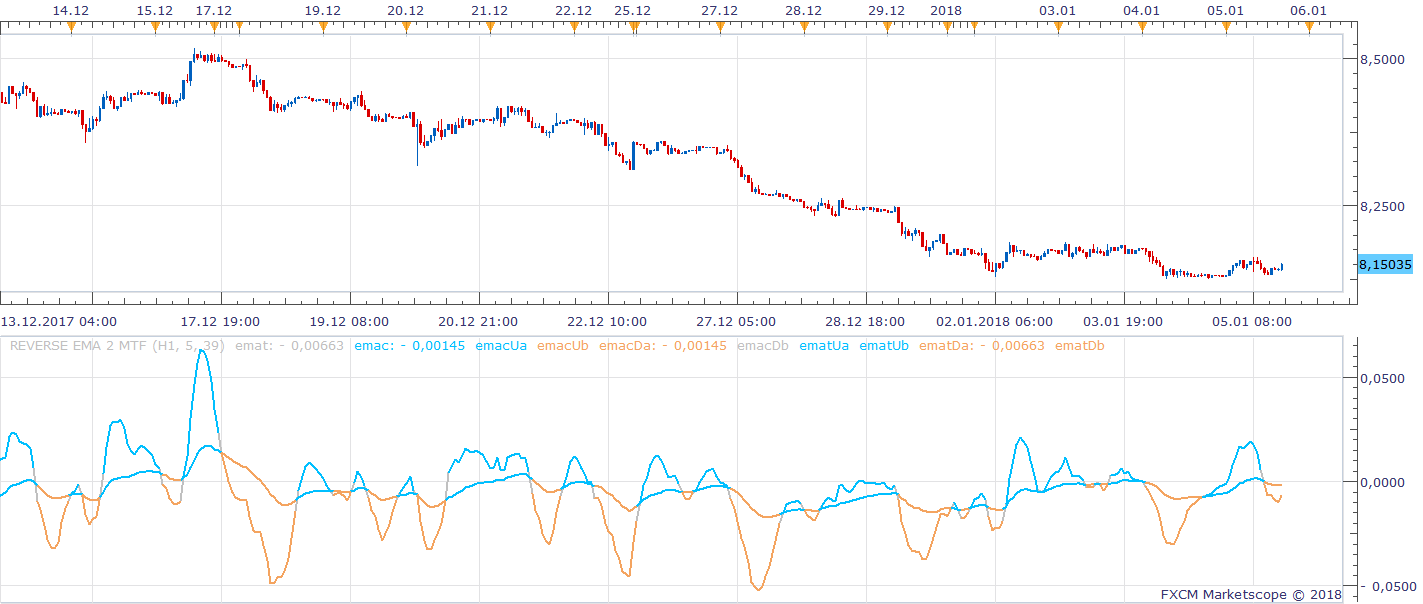Click the 03.01 19:00 time label
Screen dimensions: 1423x604
tap(1123, 321)
